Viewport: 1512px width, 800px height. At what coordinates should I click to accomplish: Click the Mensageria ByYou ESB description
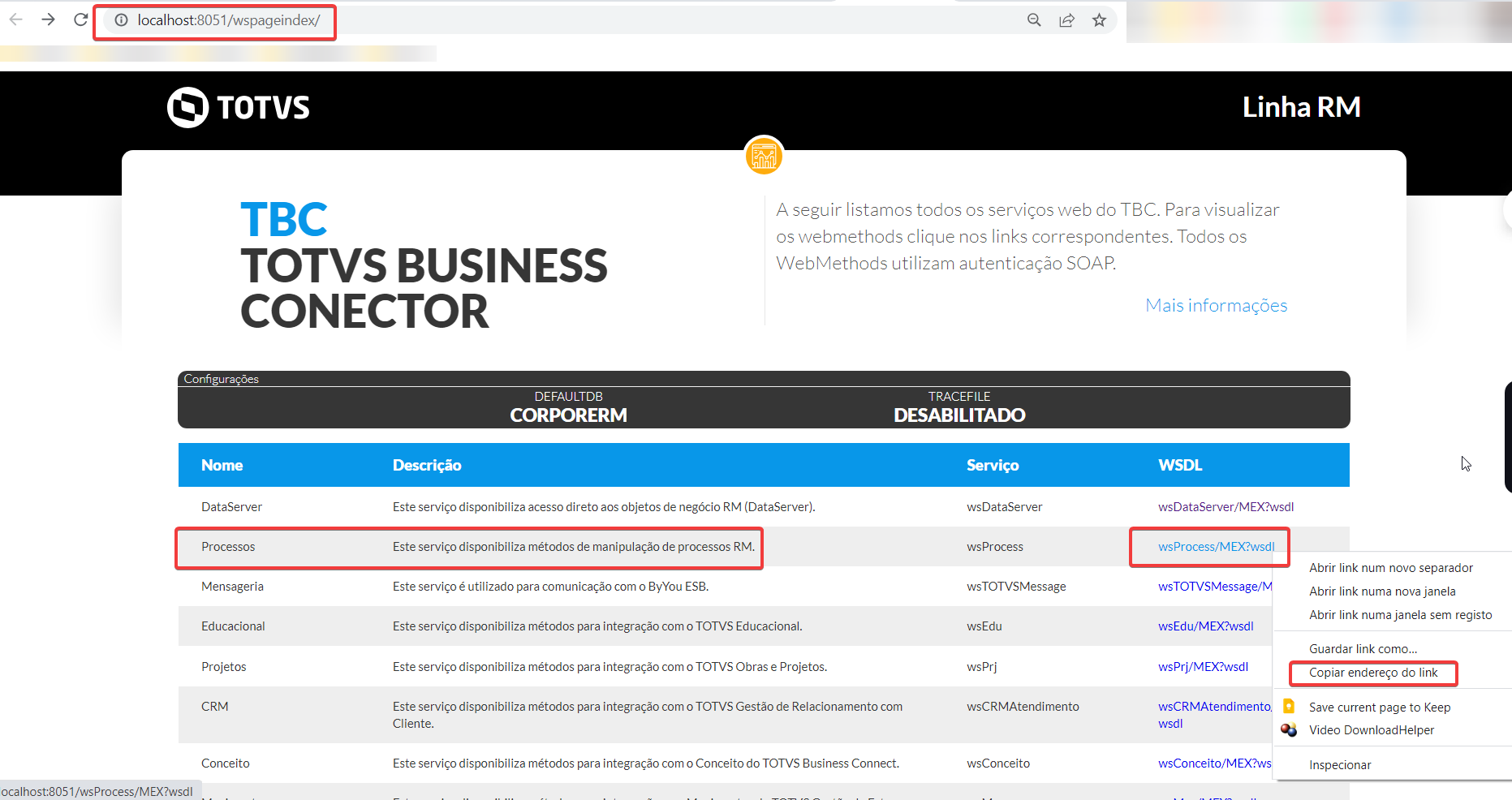point(550,586)
